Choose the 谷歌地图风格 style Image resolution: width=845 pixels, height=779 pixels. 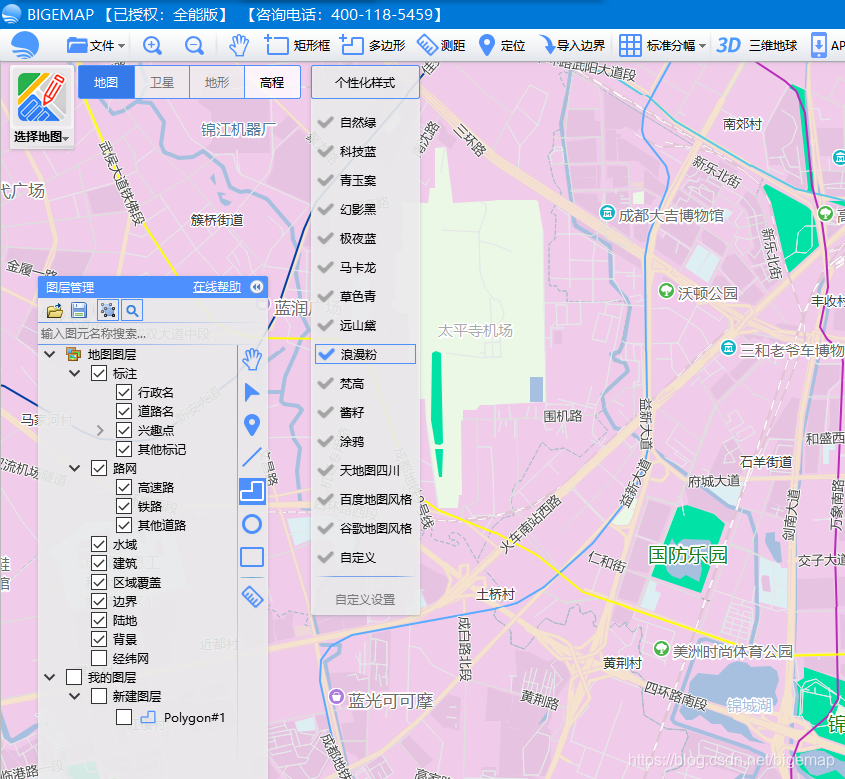(365, 528)
